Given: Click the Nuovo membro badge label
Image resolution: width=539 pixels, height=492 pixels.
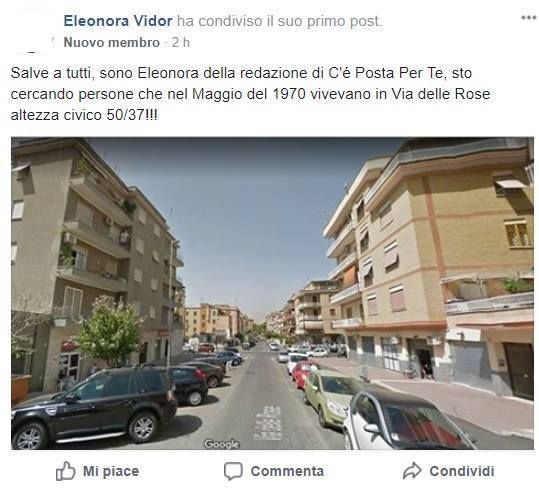Looking at the screenshot, I should click(x=112, y=43).
